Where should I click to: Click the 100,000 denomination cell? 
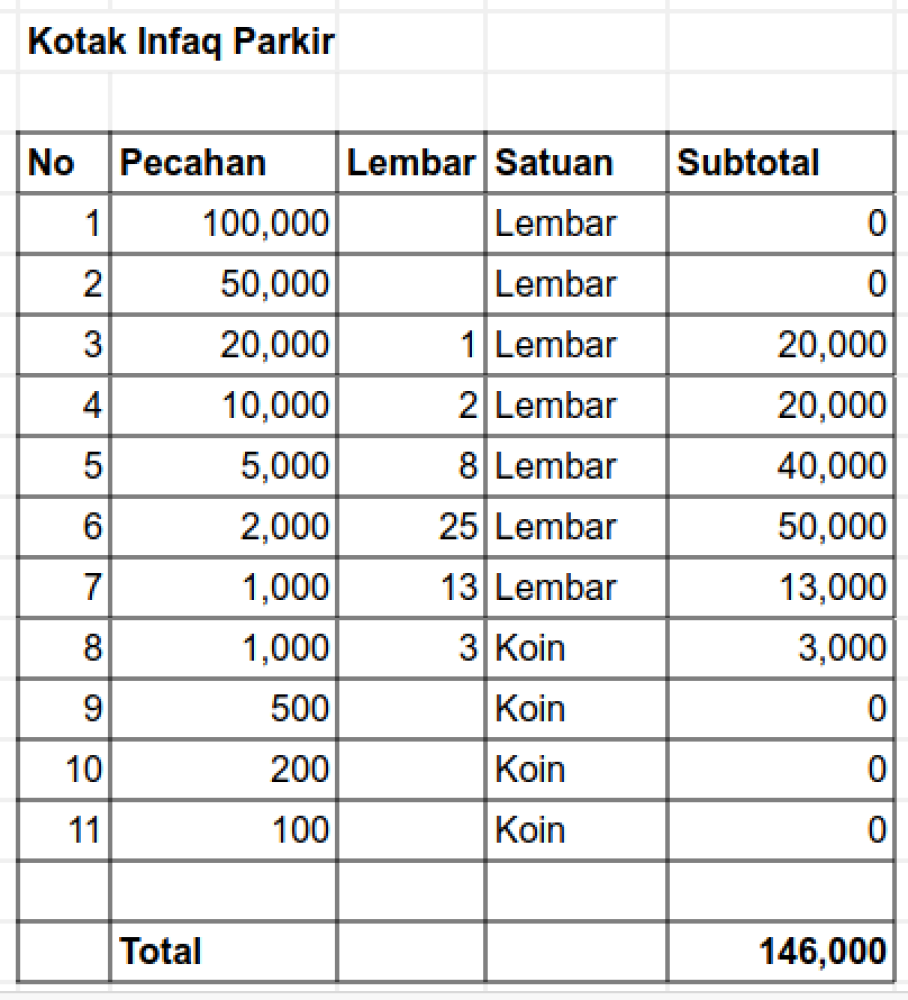[224, 224]
